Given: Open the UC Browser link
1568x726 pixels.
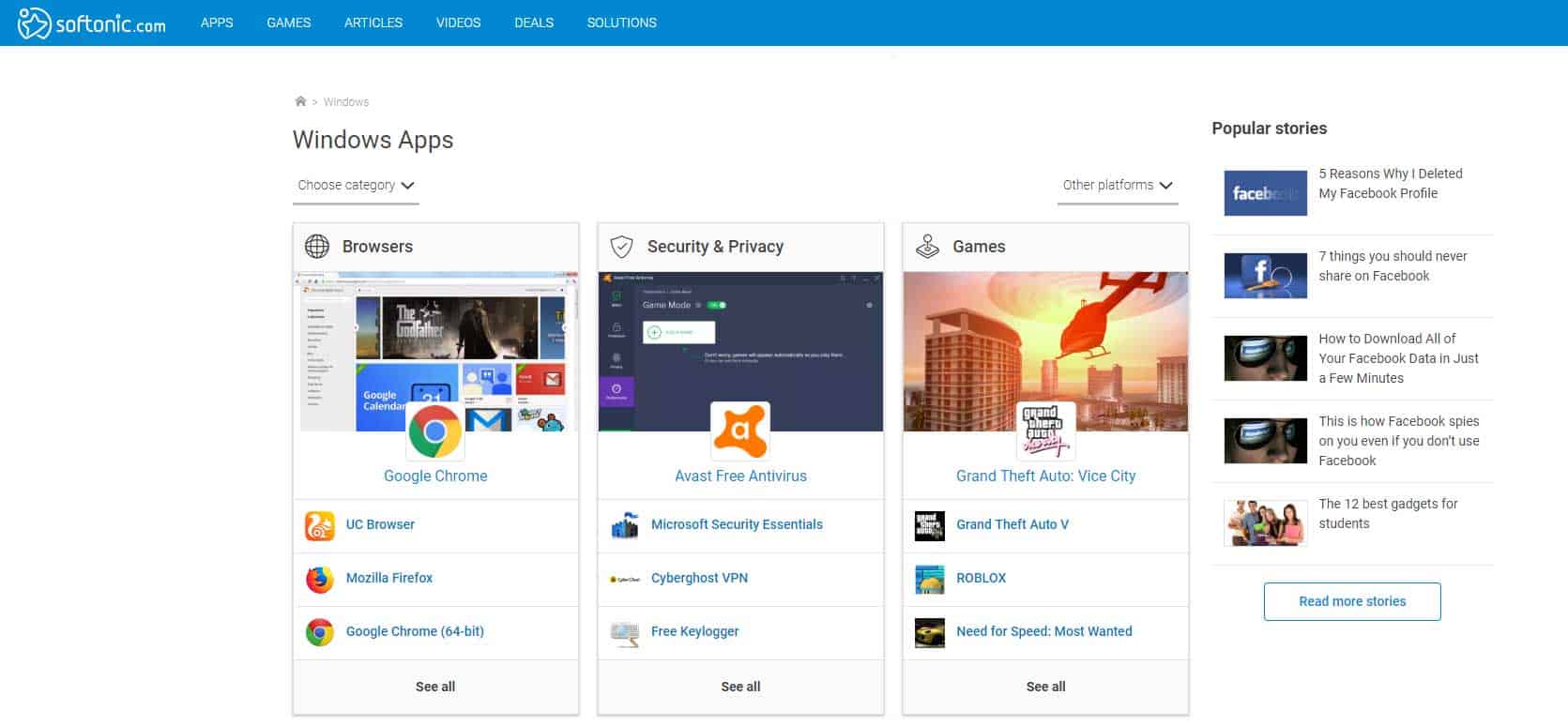Looking at the screenshot, I should tap(380, 524).
